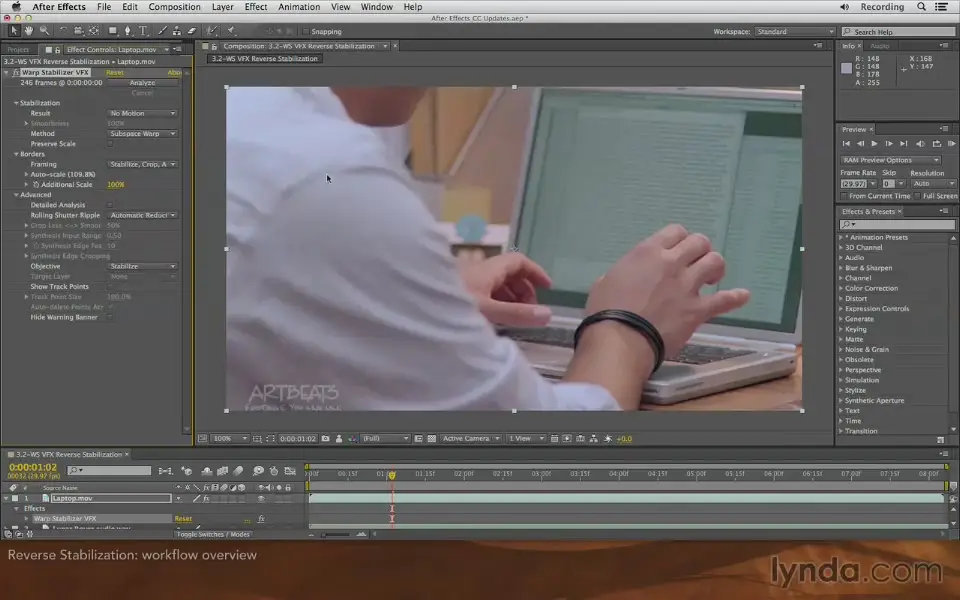Open the Workspace dropdown set to Standard
This screenshot has height=600, width=960.
point(795,31)
